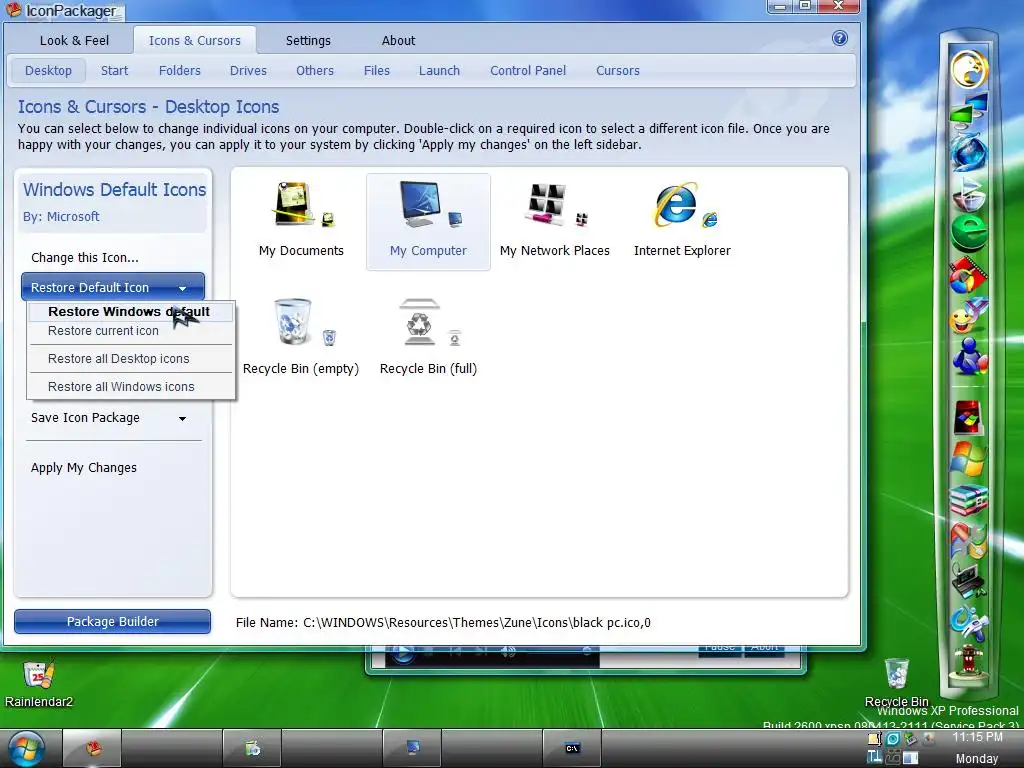Choose Restore all Desktop icons entry
This screenshot has width=1024, height=768.
130,359
